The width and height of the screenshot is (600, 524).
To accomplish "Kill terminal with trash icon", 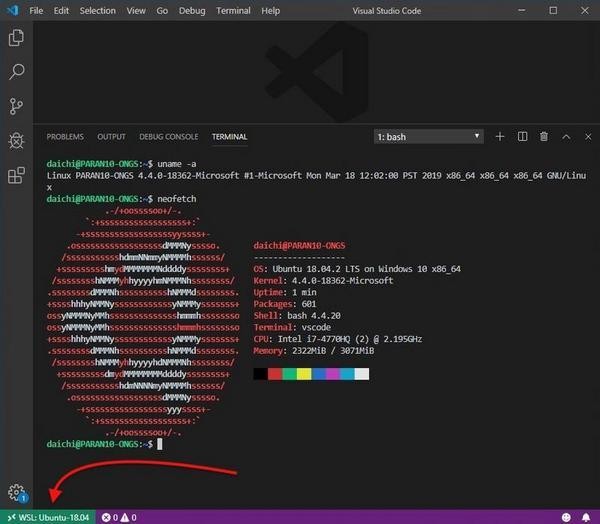I will [544, 137].
